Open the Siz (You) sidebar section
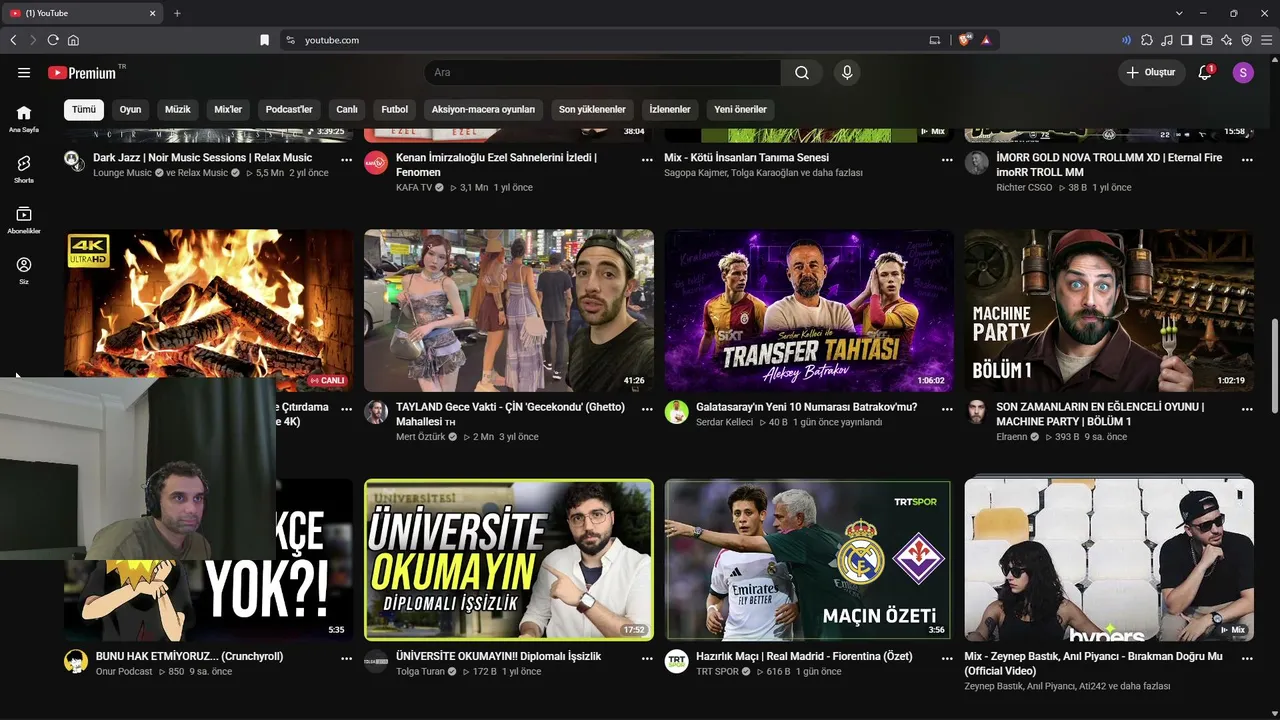The image size is (1280, 720). (x=24, y=270)
